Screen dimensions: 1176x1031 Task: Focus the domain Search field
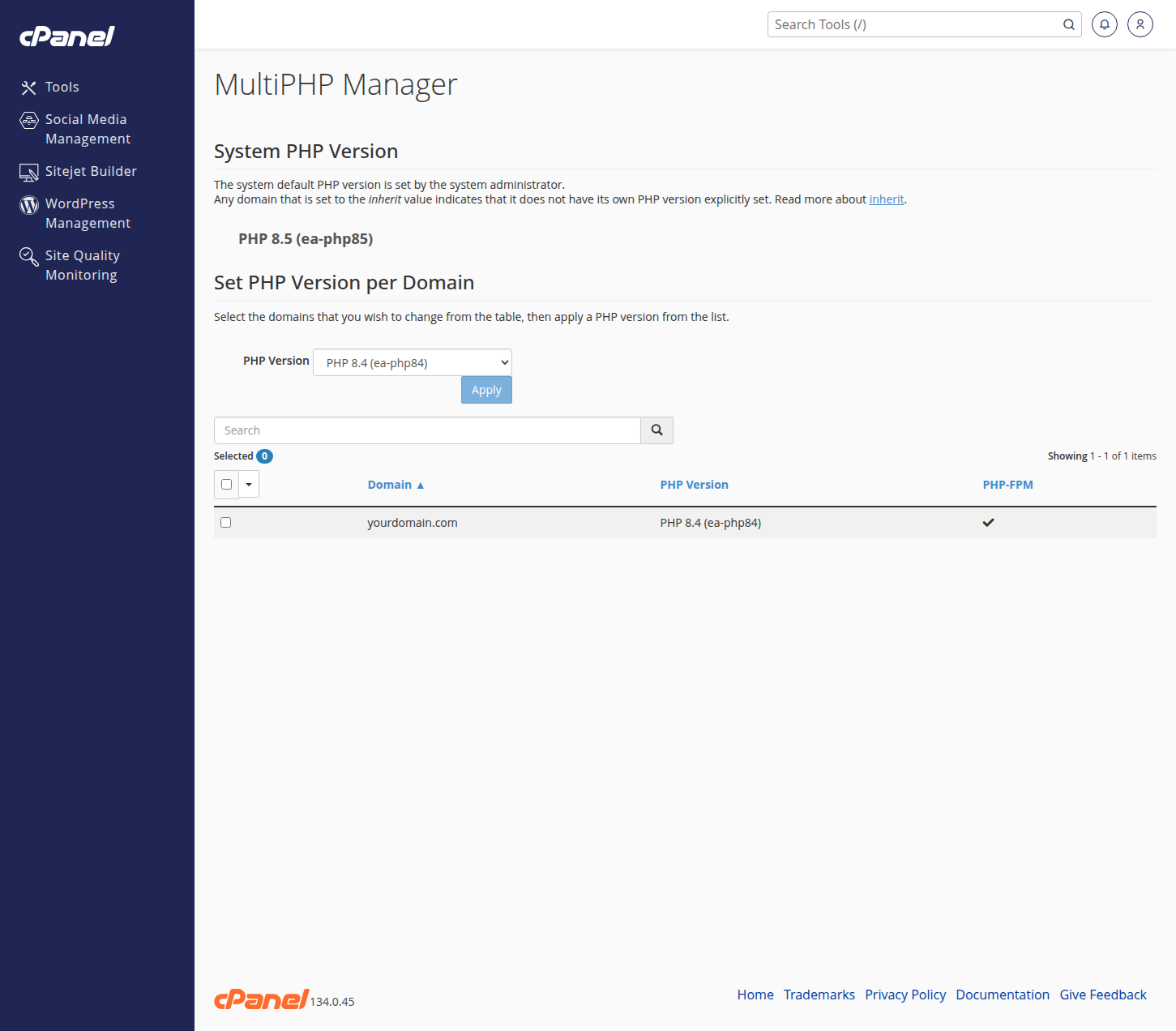point(427,430)
